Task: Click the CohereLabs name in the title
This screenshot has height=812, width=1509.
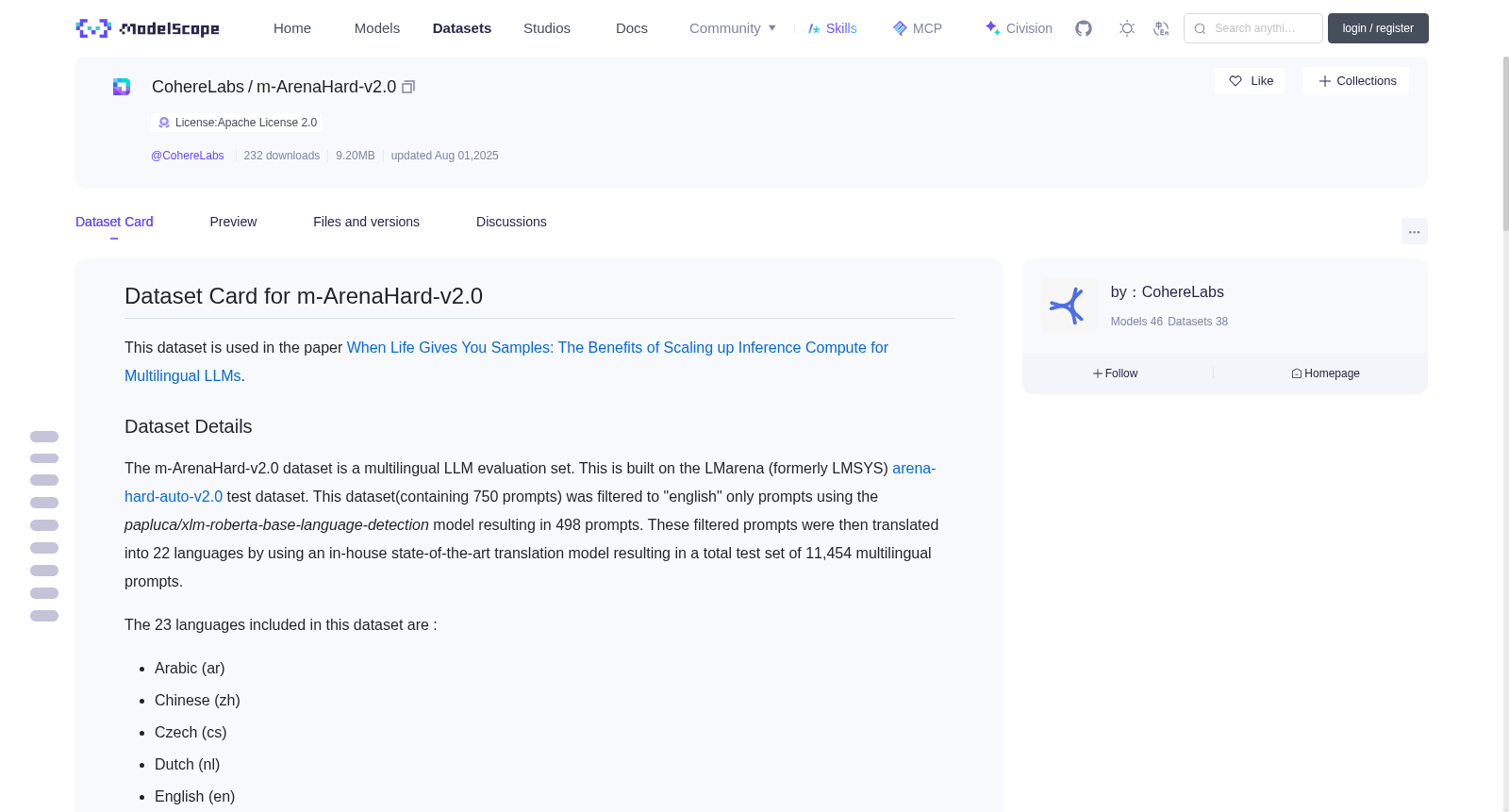Action: point(198,87)
